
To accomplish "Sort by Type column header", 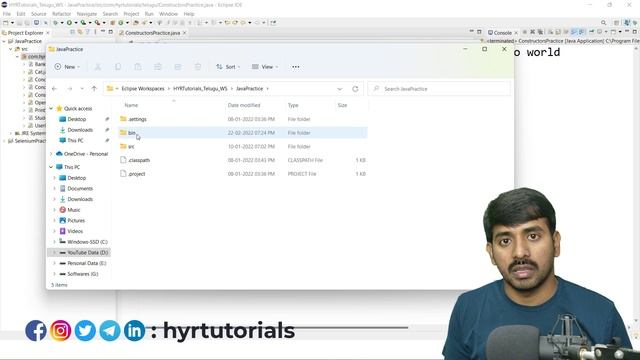I will 293,105.
